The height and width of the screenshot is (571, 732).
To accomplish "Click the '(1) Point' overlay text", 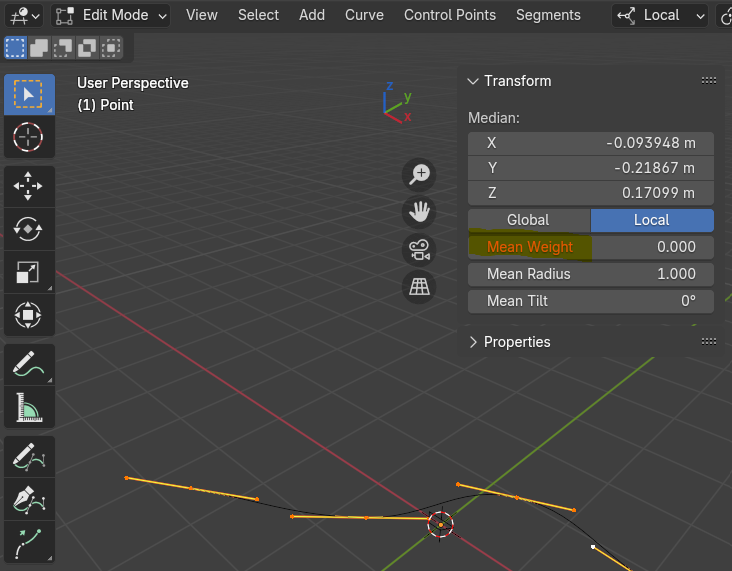I will pos(106,105).
